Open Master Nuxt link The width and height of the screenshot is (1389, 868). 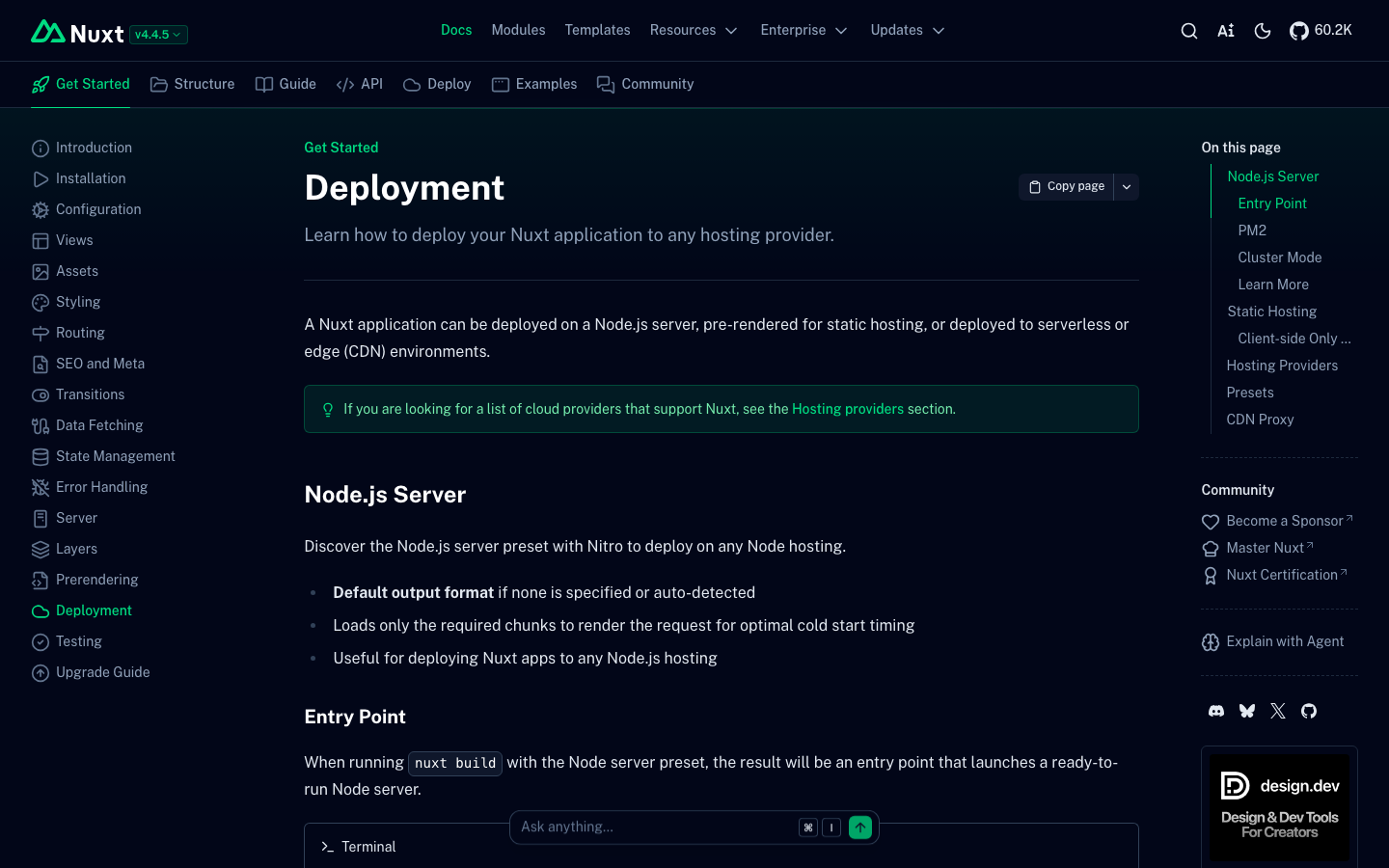point(1258,548)
